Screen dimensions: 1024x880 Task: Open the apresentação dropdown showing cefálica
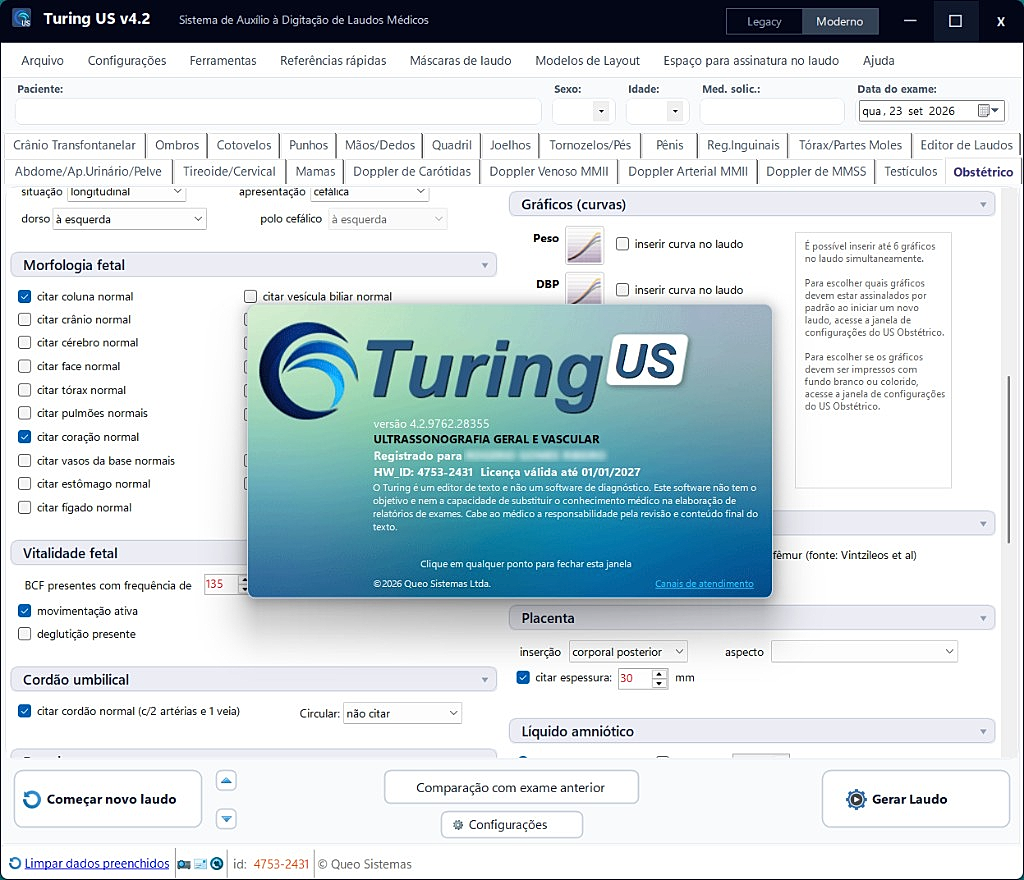pyautogui.click(x=370, y=193)
